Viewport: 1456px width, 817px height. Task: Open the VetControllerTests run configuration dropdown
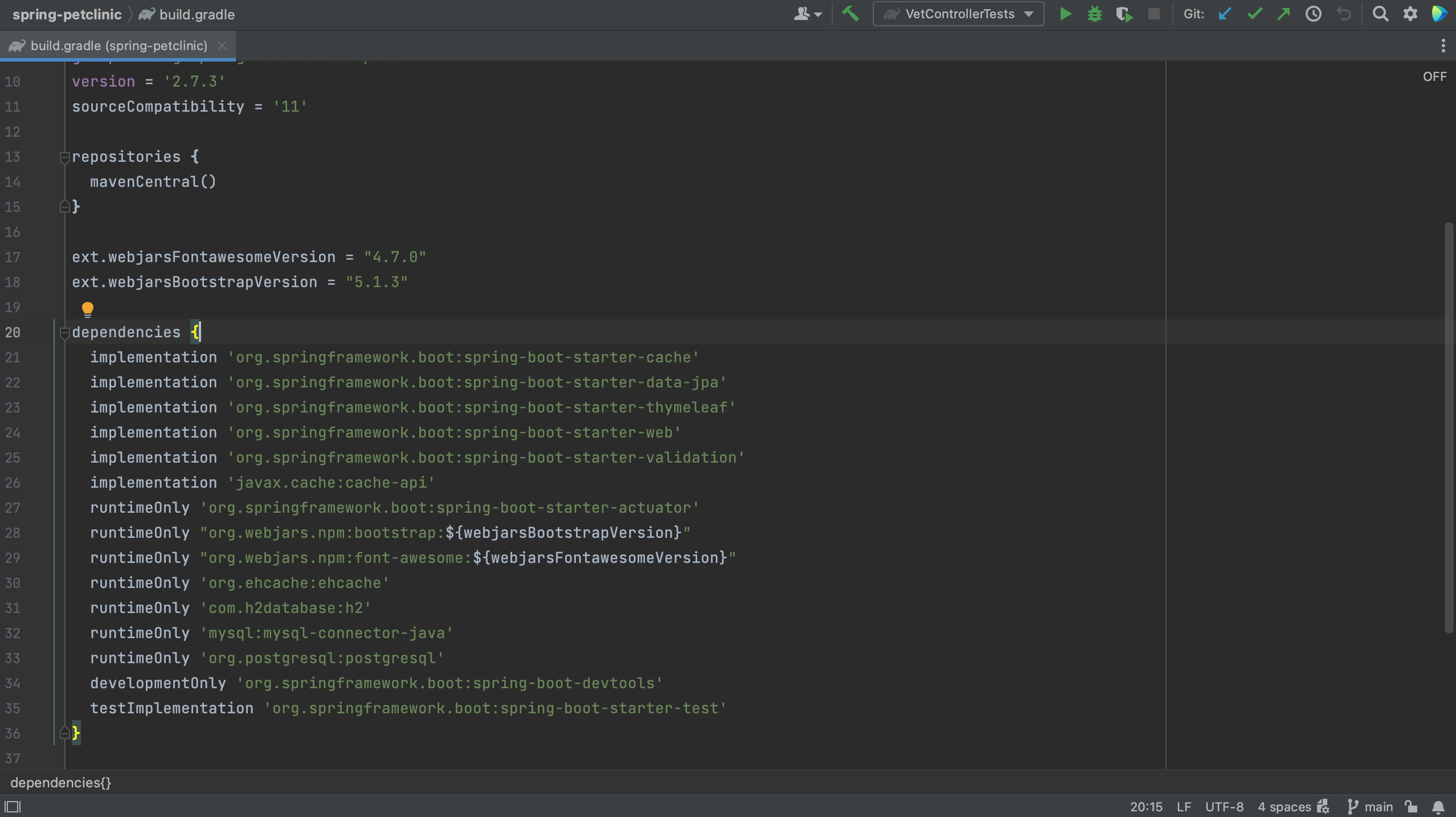958,14
